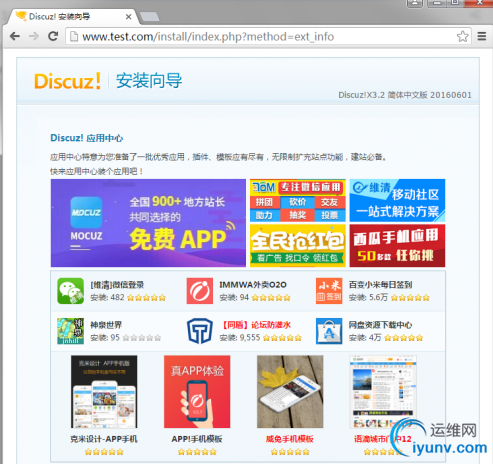This screenshot has width=493, height=464.
Task: Click the APP!手机模板 title
Action: pyautogui.click(x=197, y=439)
